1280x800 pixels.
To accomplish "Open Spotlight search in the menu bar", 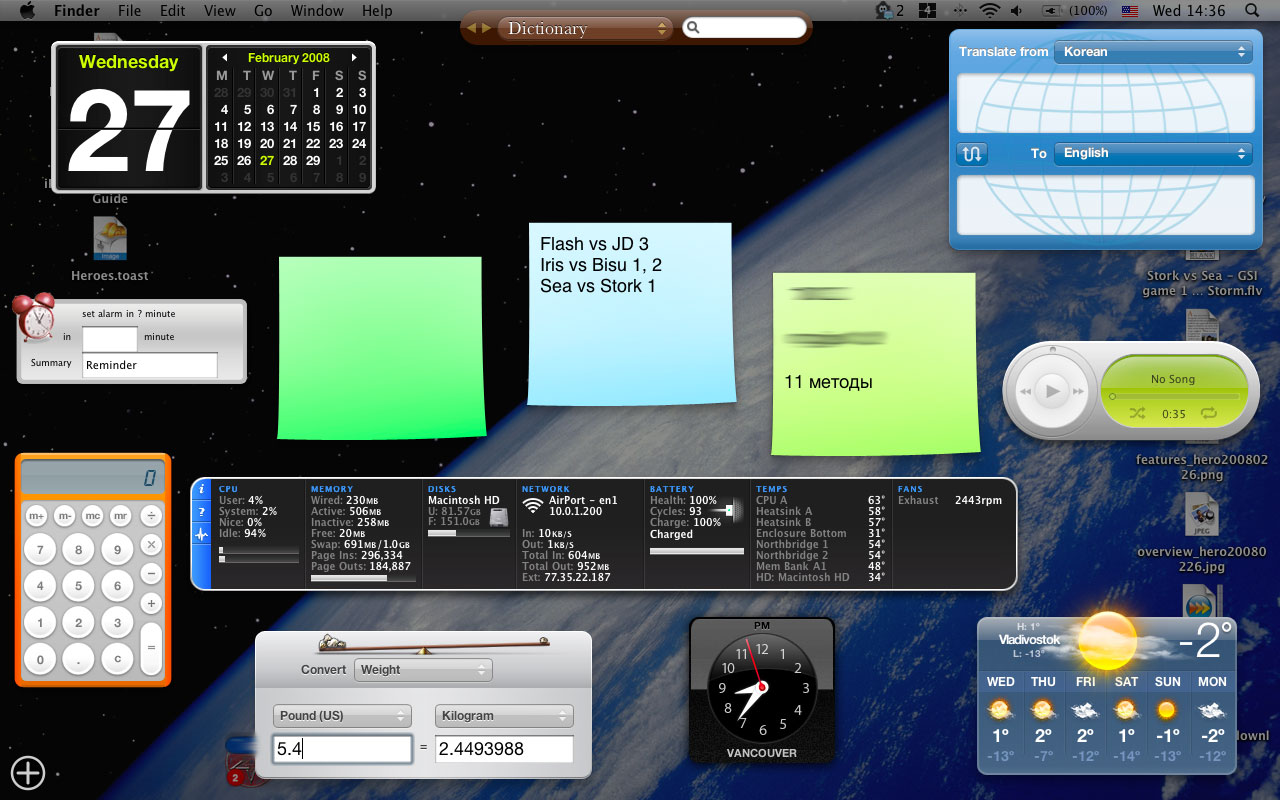I will [1252, 11].
